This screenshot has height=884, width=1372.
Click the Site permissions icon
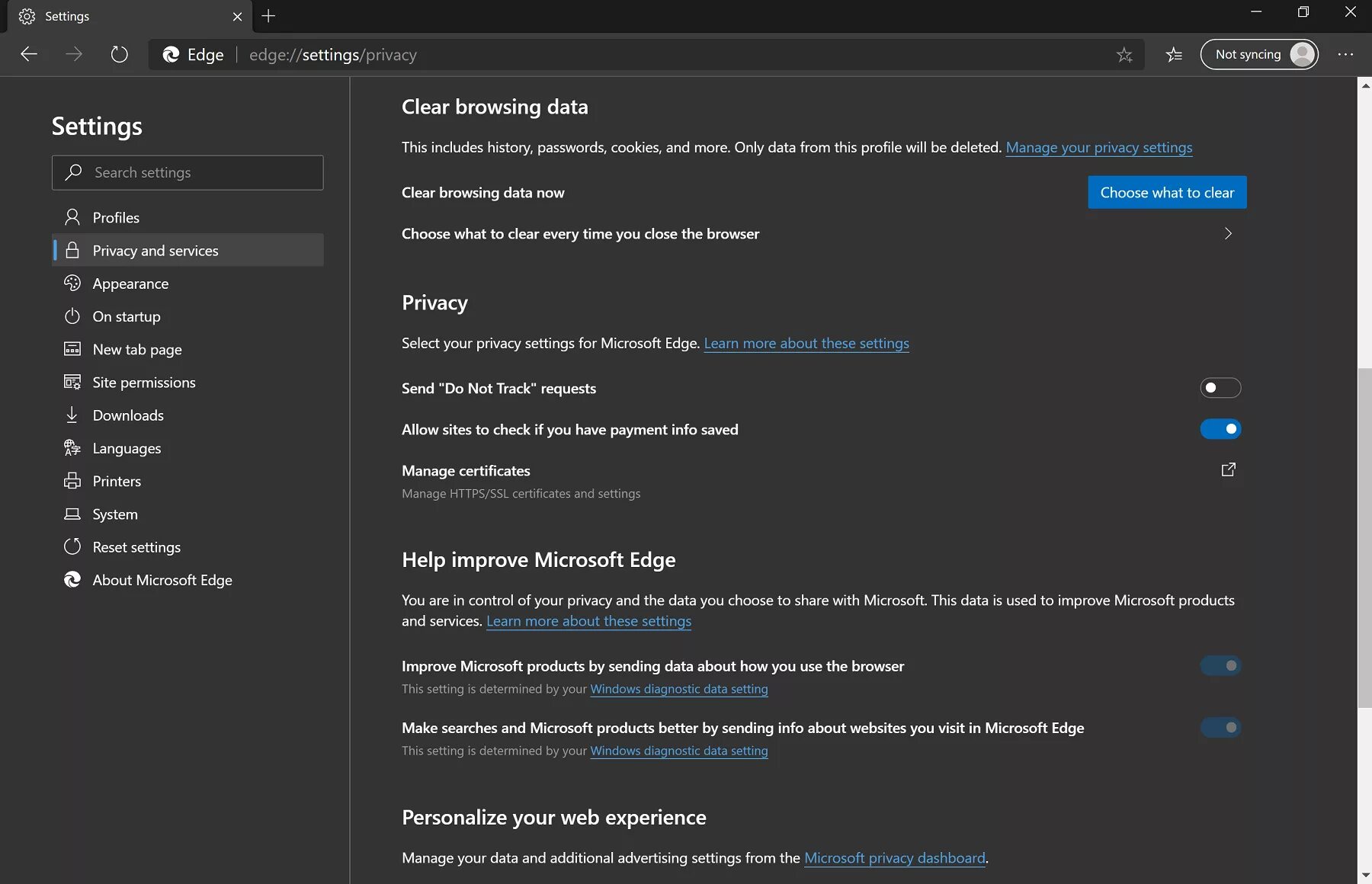pyautogui.click(x=72, y=382)
